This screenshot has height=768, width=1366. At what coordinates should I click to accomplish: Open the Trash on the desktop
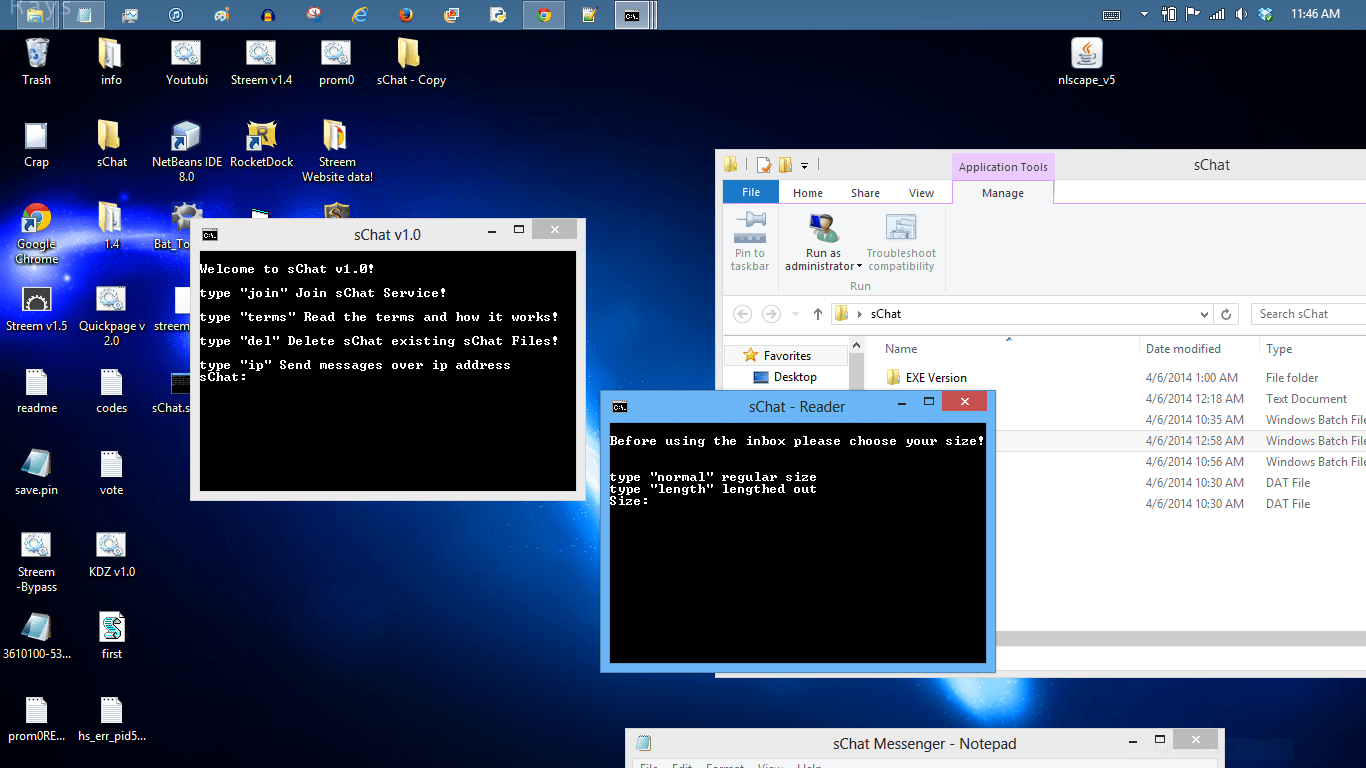point(37,52)
